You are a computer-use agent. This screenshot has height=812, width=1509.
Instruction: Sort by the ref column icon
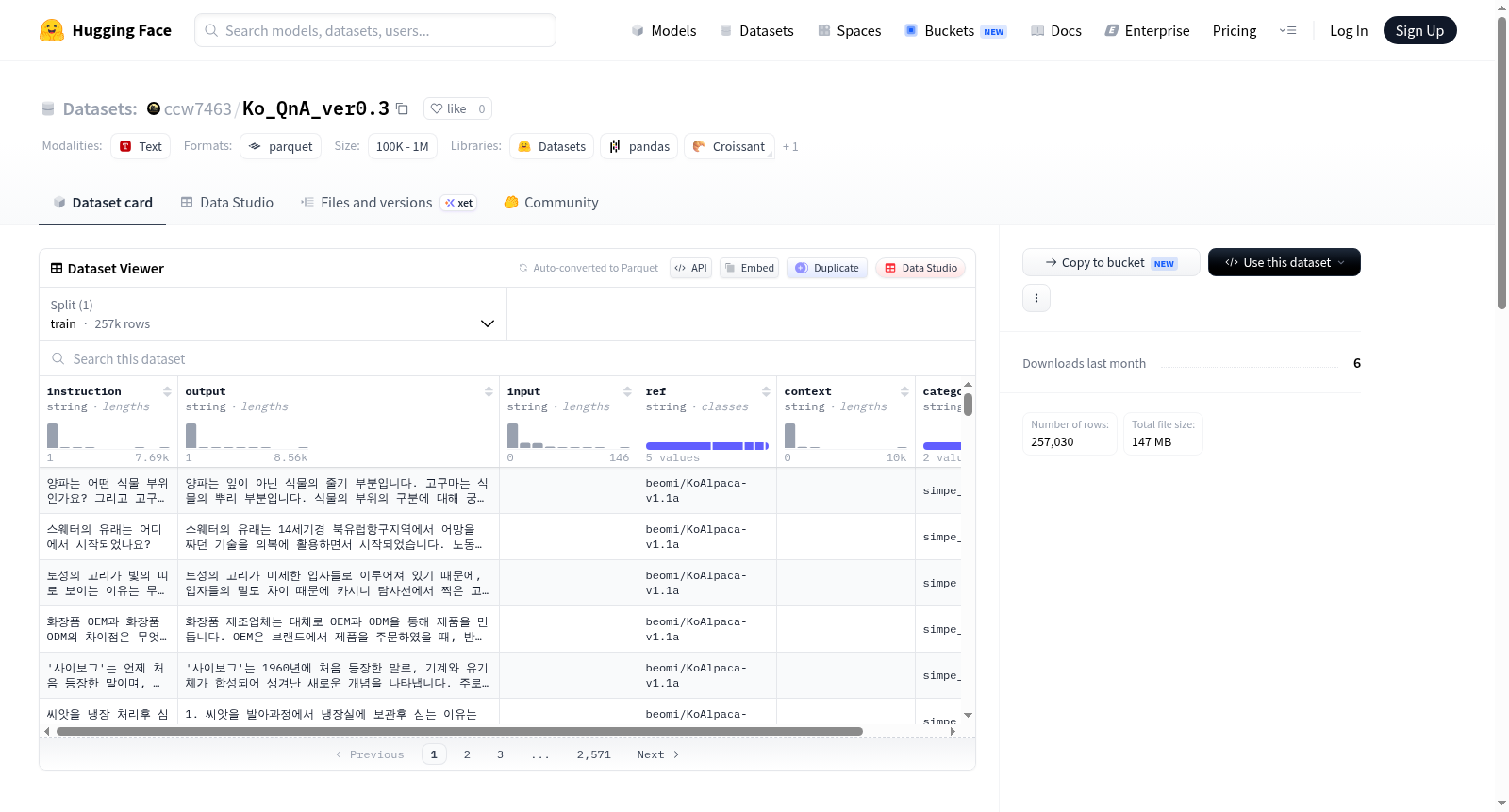[x=766, y=391]
